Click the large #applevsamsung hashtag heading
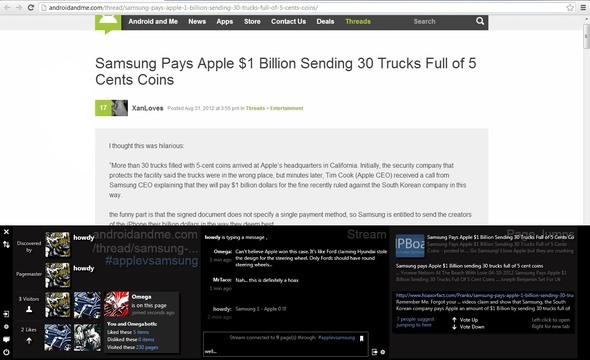Screen dimensions: 590x360 [x=151, y=261]
